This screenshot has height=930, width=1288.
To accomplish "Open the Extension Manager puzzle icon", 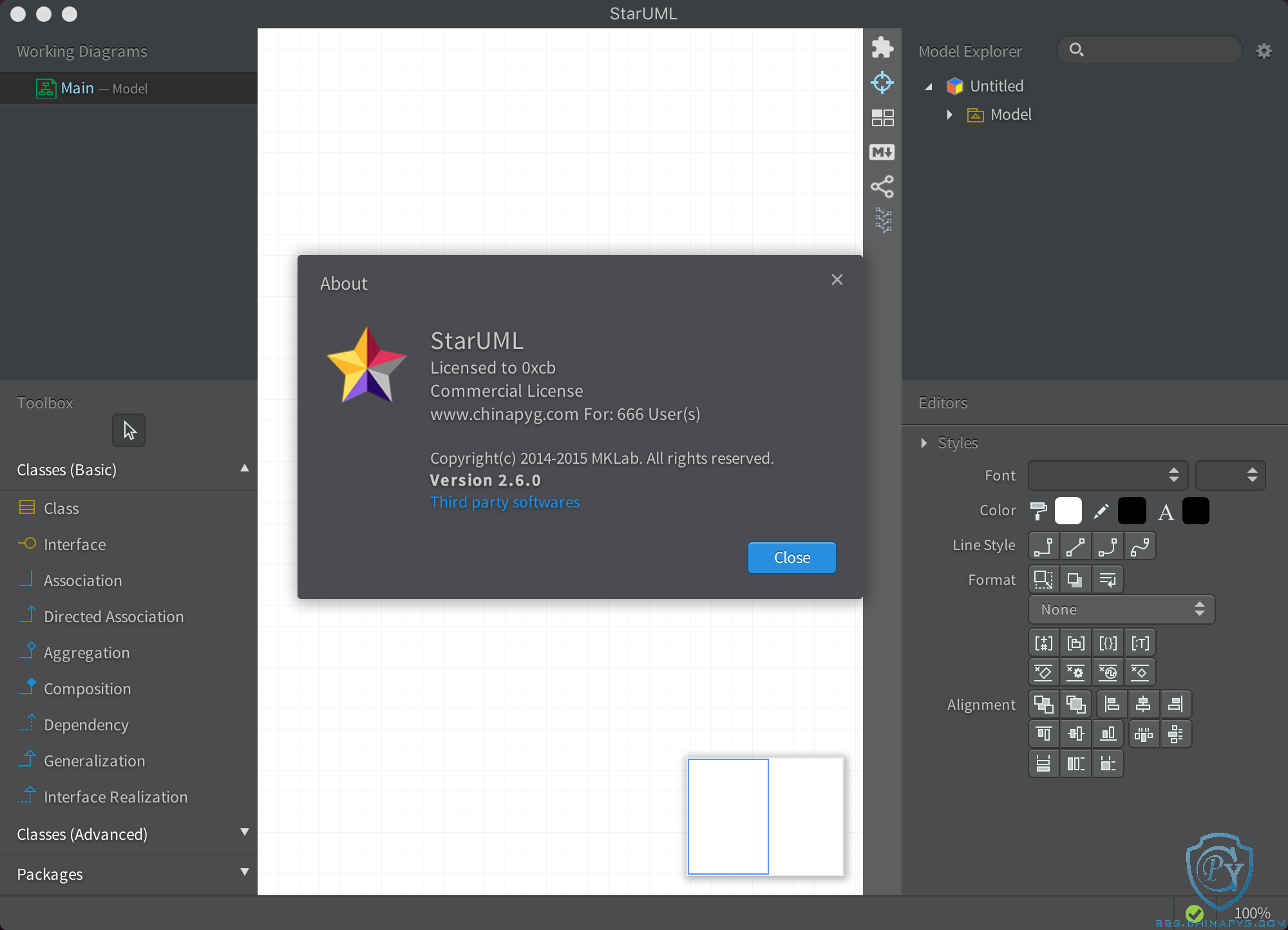I will (882, 47).
